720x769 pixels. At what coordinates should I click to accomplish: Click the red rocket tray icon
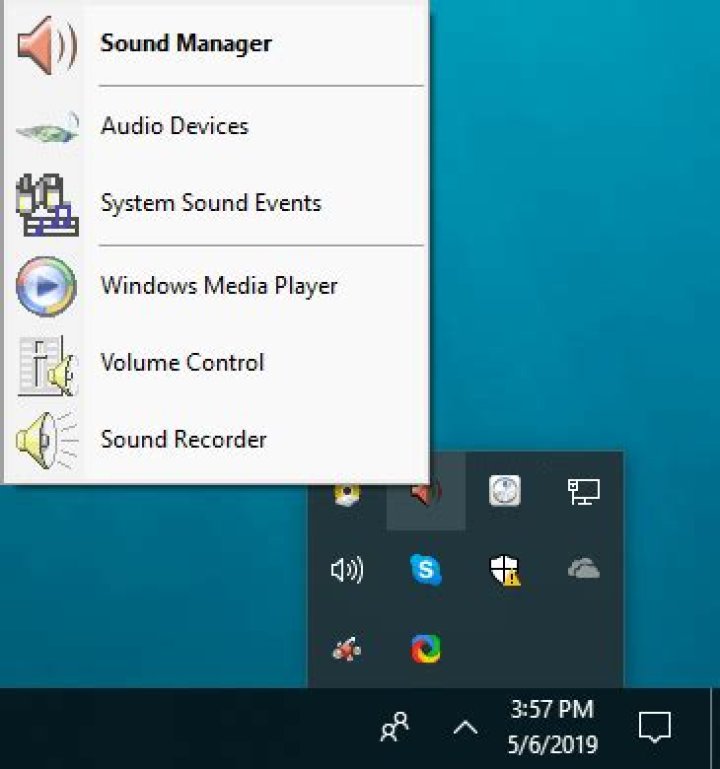coord(347,649)
